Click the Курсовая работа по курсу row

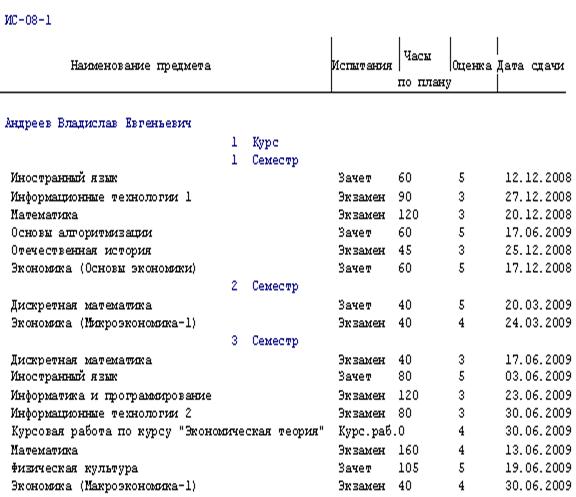pos(291,431)
